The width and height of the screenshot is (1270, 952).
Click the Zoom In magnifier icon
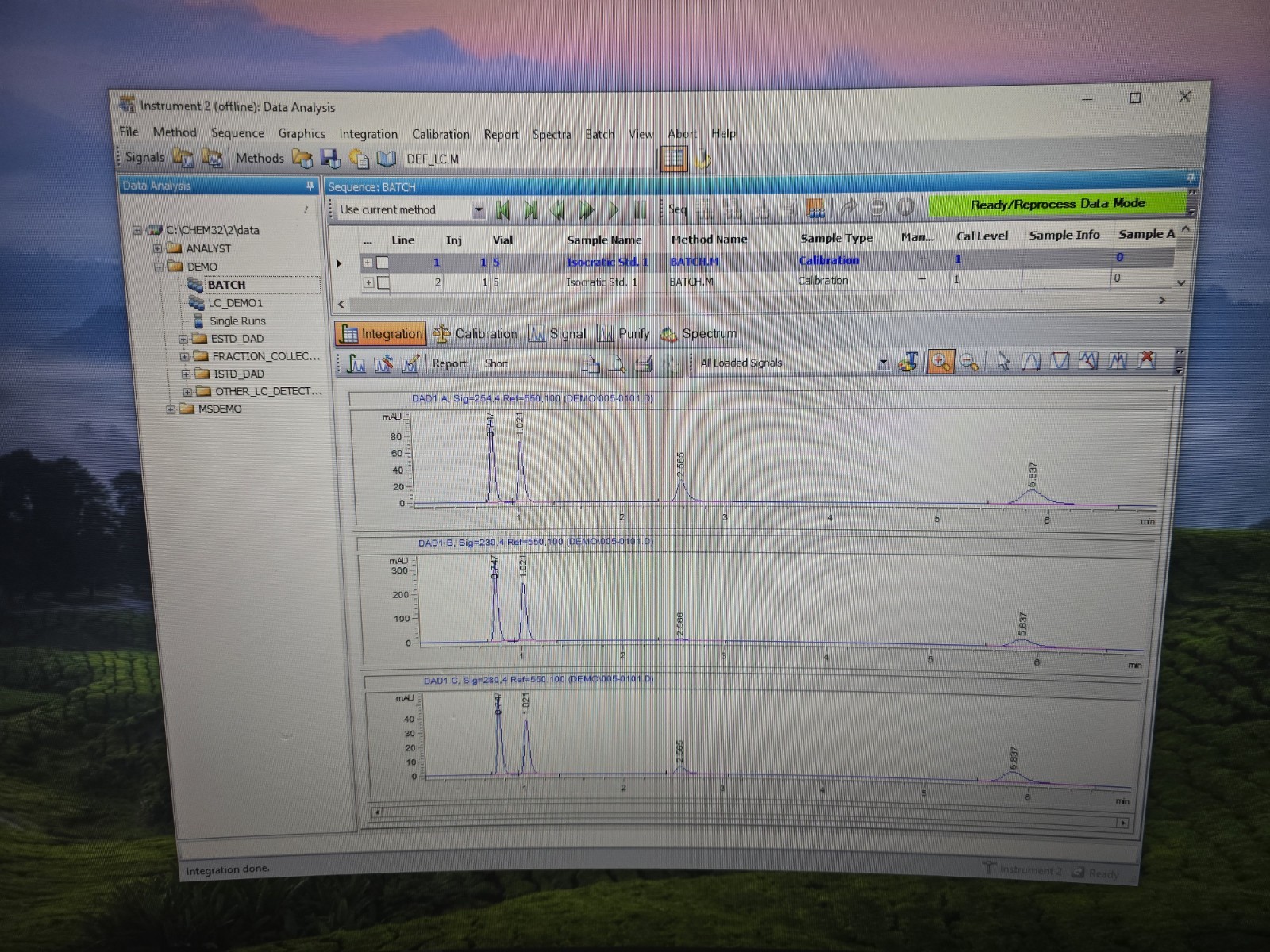(x=940, y=362)
